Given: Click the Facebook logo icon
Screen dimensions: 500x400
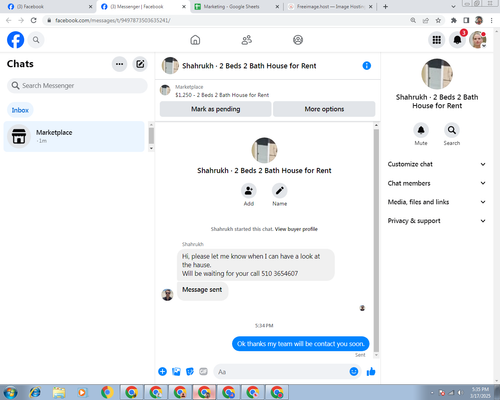Looking at the screenshot, I should click(16, 40).
